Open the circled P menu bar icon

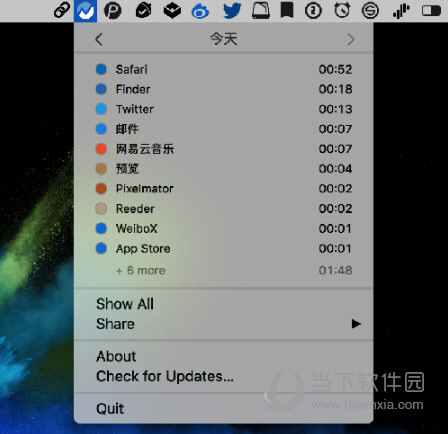113,10
